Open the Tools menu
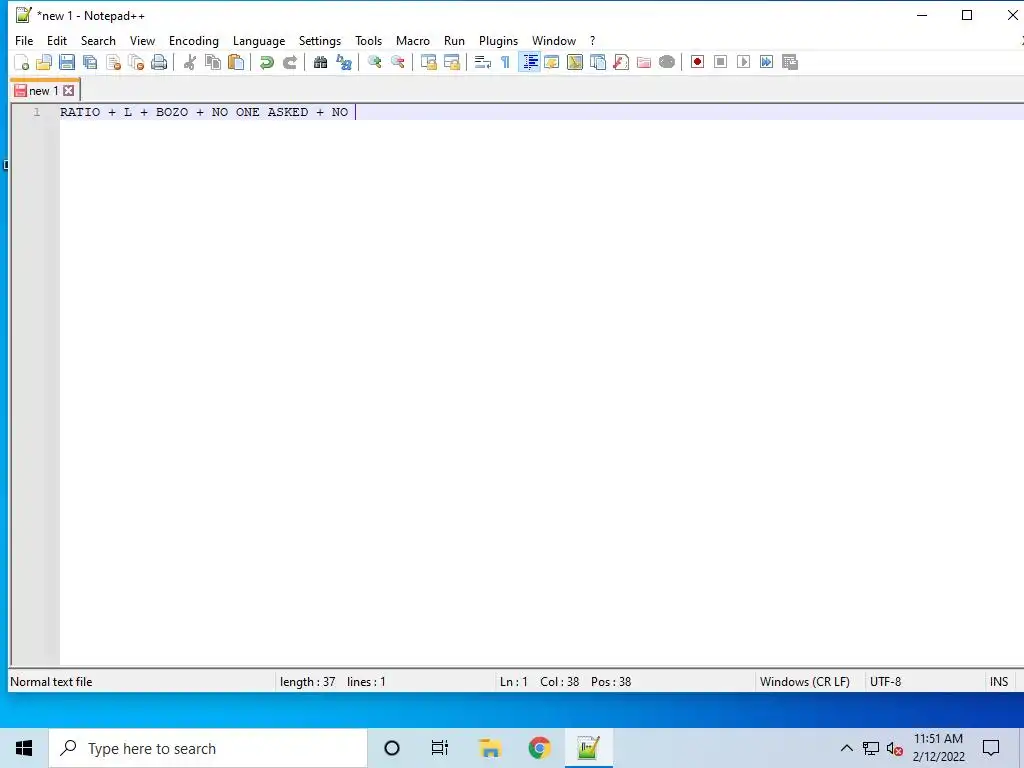Screen dimensions: 1024x768 [x=368, y=40]
